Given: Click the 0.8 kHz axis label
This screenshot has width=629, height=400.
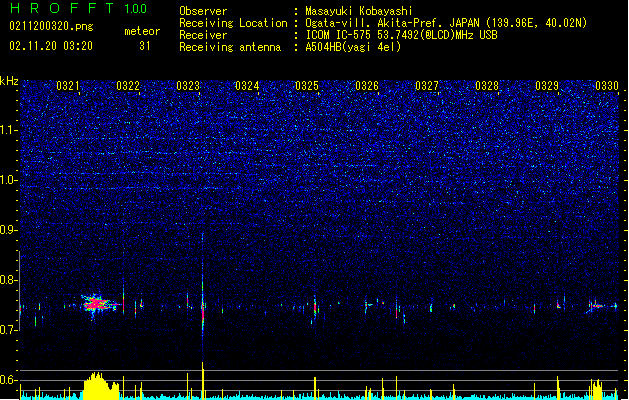Looking at the screenshot, I should [9, 280].
